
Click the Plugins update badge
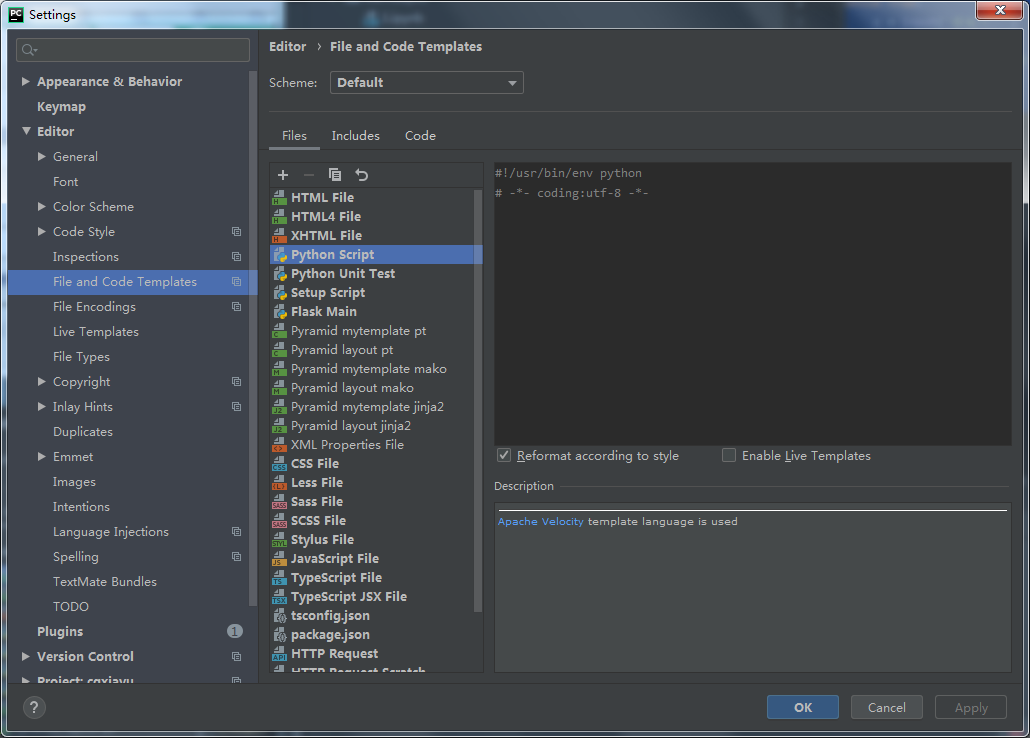click(x=235, y=632)
